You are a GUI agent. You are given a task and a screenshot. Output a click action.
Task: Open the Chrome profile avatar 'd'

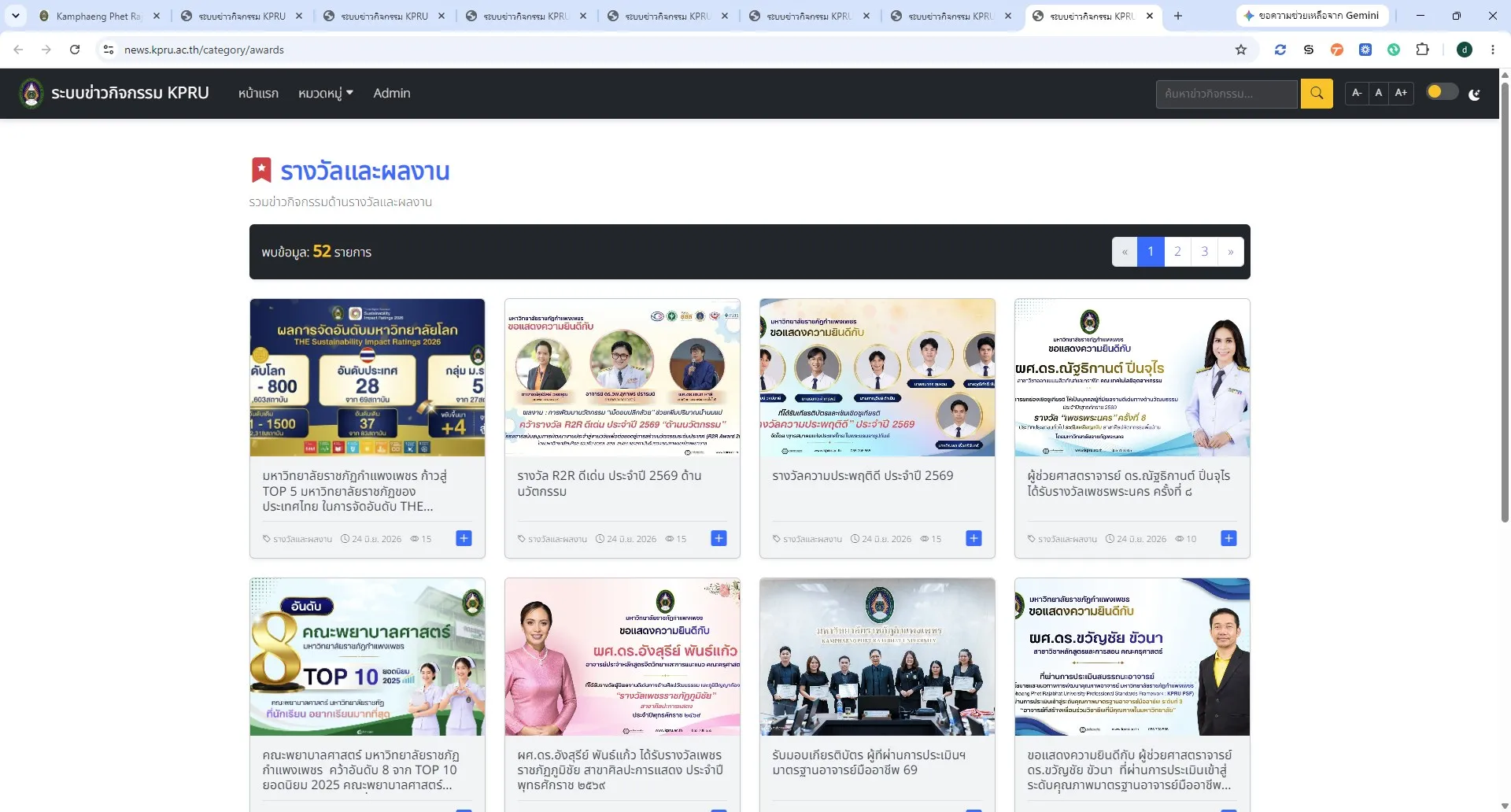1465,50
